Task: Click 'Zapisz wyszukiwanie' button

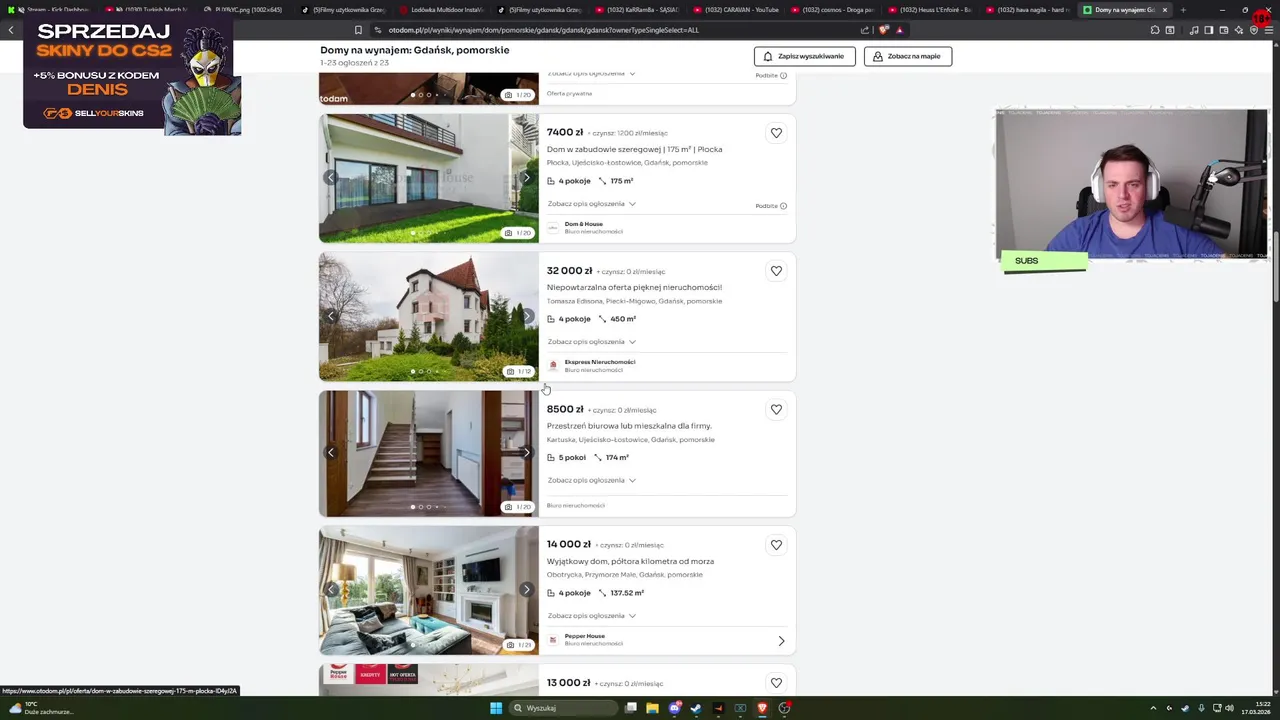Action: tap(805, 56)
